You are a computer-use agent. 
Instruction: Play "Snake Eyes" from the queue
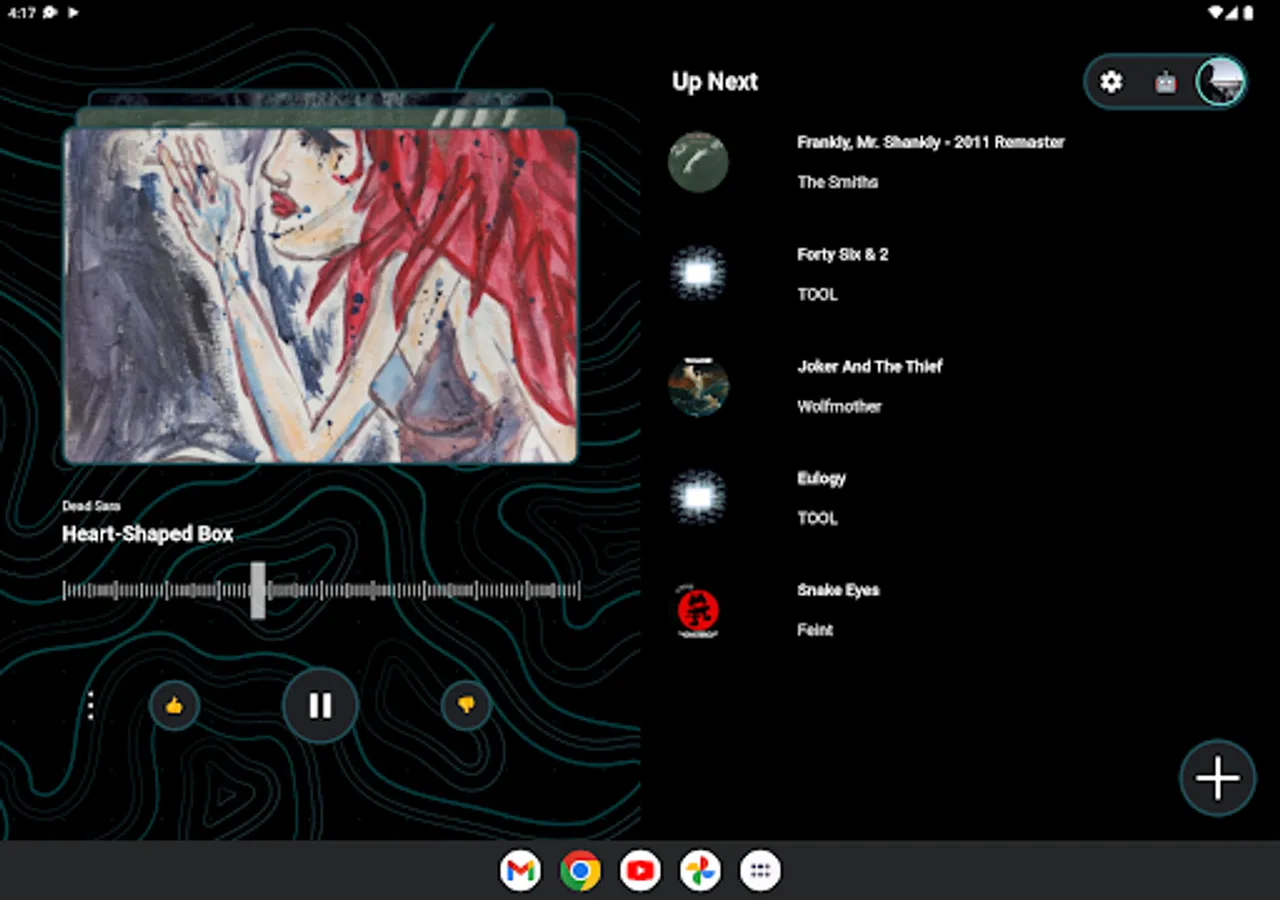839,590
